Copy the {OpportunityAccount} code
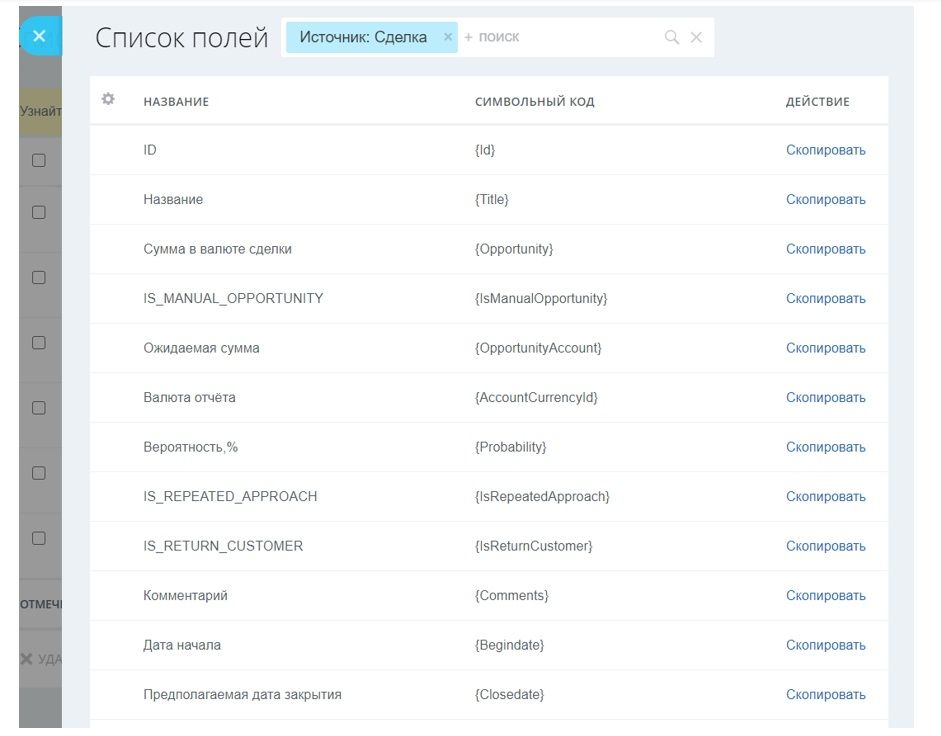This screenshot has width=941, height=736. (x=826, y=348)
